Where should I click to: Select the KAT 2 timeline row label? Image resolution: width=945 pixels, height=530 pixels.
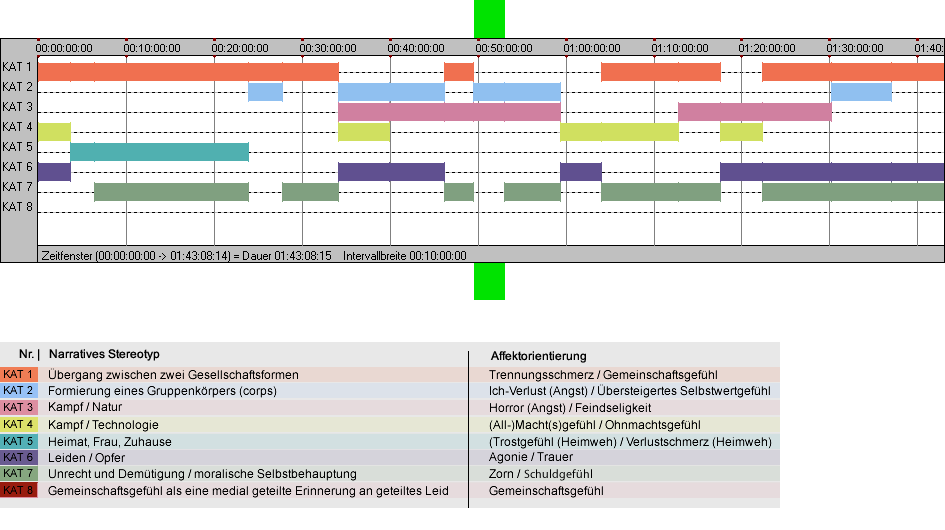point(17,87)
